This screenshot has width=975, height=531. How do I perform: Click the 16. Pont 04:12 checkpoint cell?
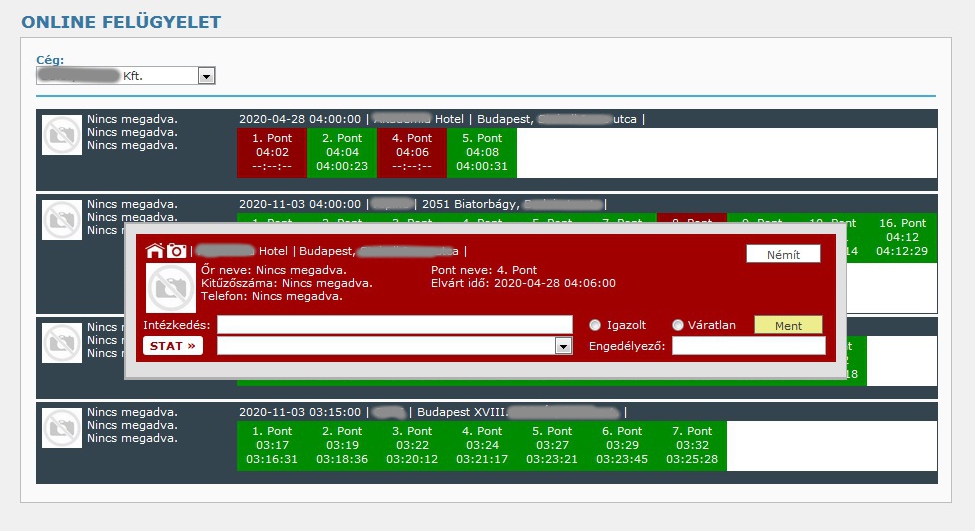(x=902, y=237)
